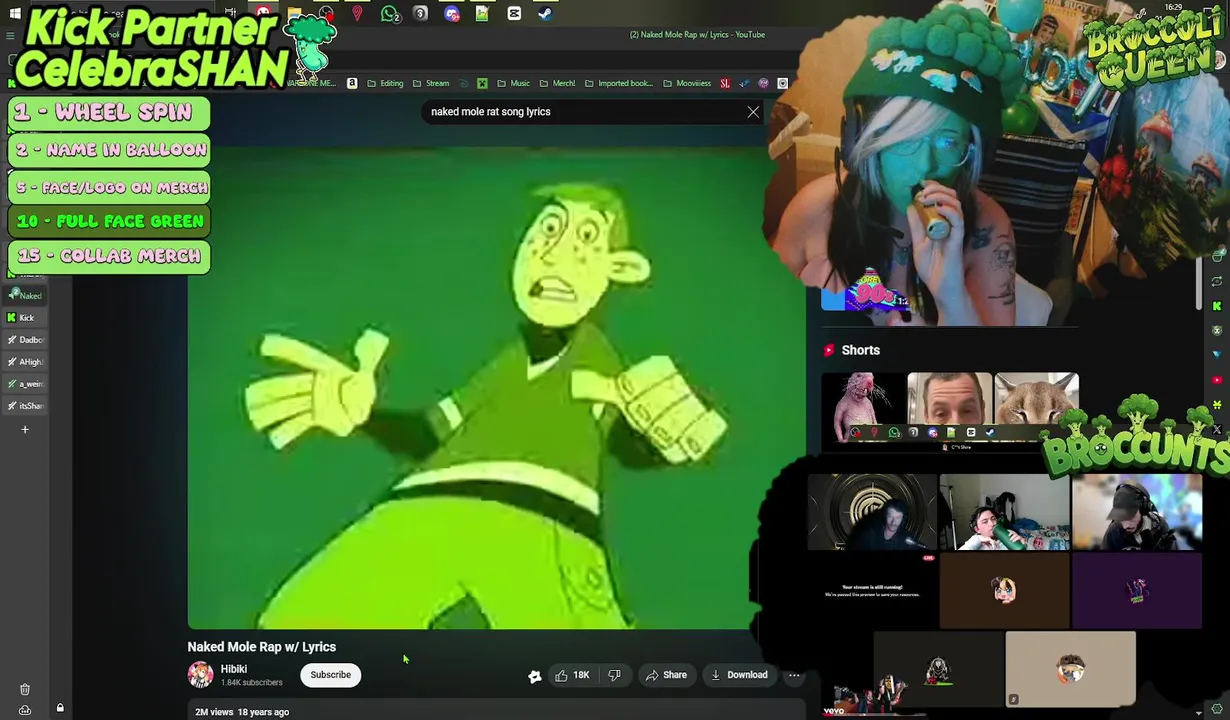Viewport: 1230px width, 720px height.
Task: Click the red map pin taskbar icon
Action: pos(357,14)
